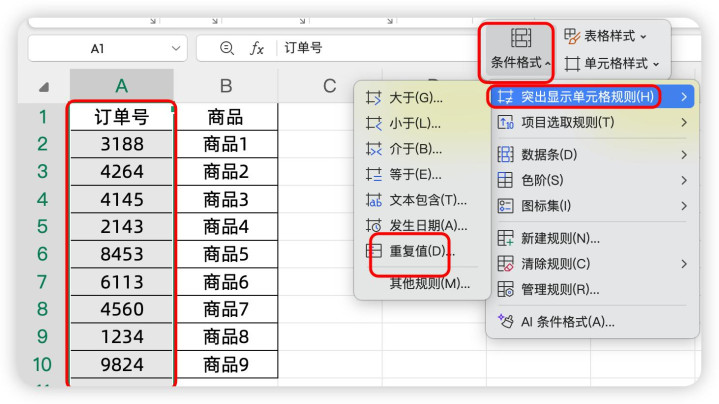
Task: Click the zoom magnifier icon in formula bar
Action: tap(227, 48)
